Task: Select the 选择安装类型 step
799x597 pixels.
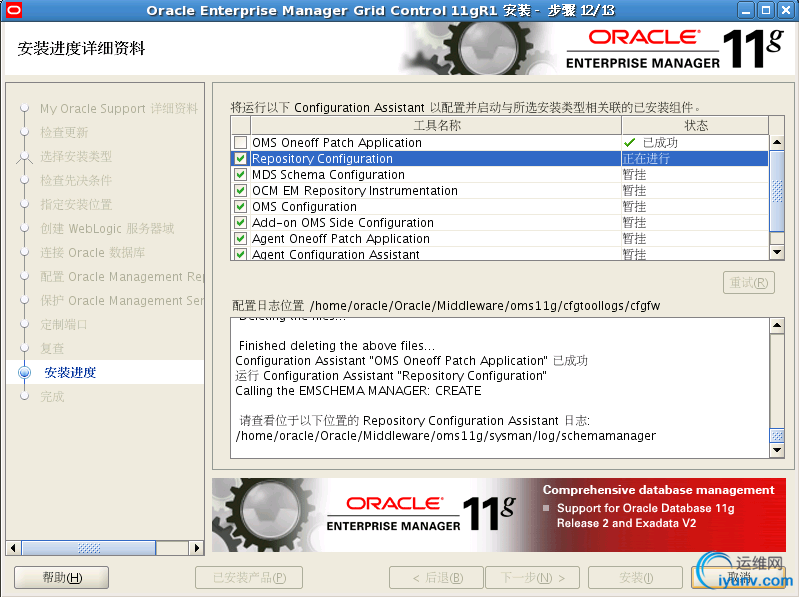Action: coord(76,156)
